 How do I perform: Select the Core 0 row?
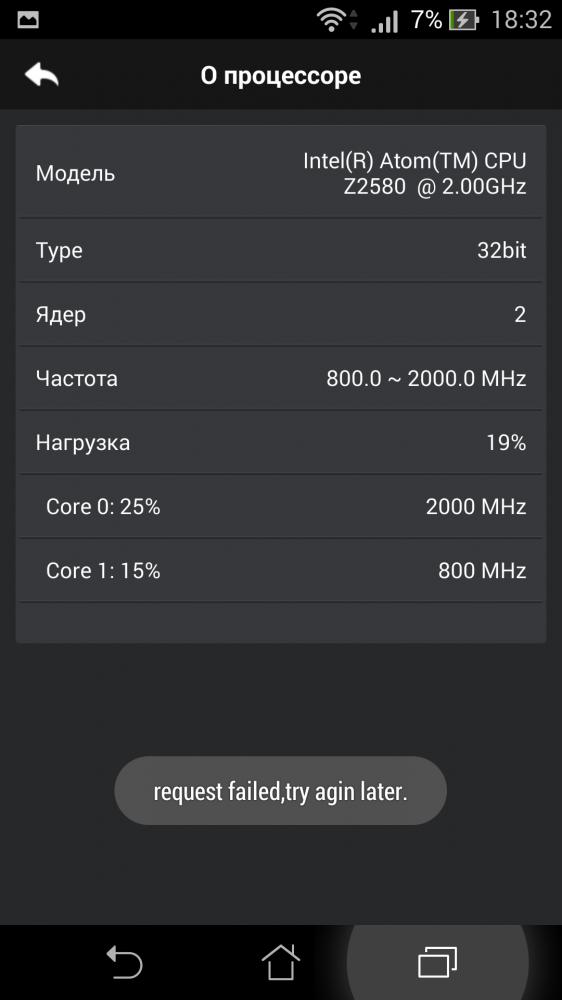coord(281,506)
